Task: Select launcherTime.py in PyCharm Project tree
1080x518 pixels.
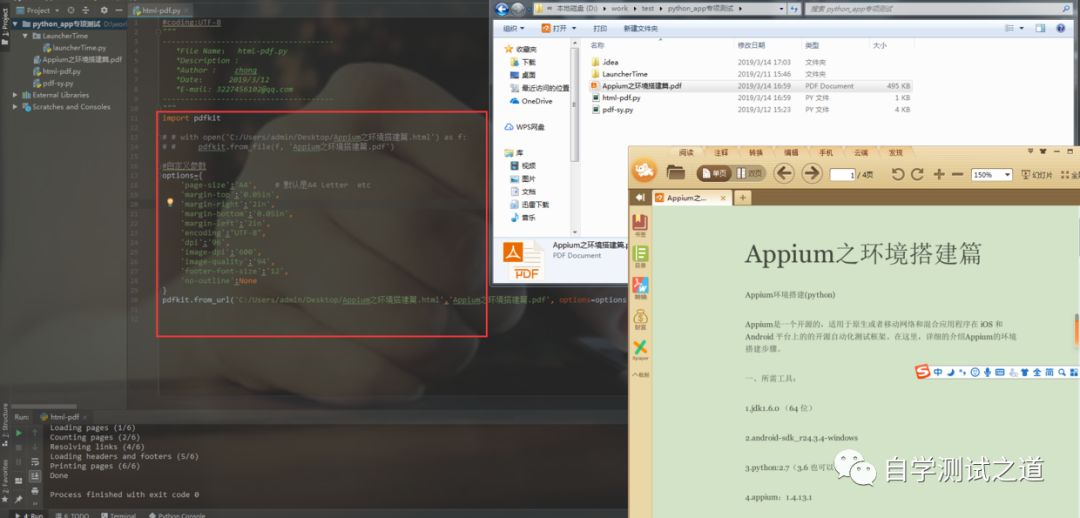Action: [x=79, y=48]
